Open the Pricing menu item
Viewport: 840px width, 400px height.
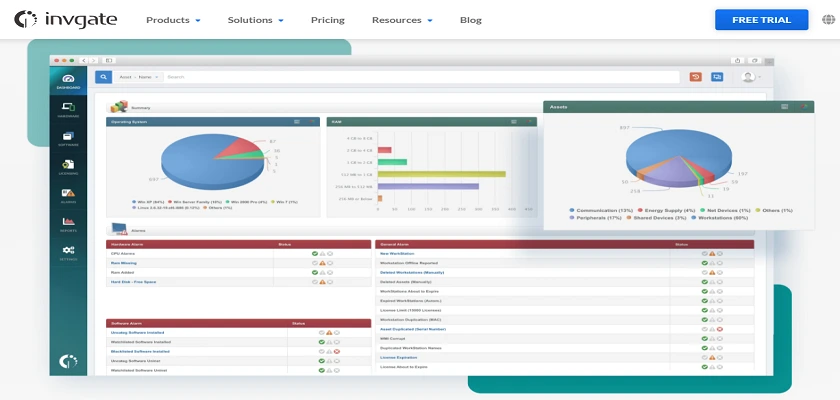[328, 20]
